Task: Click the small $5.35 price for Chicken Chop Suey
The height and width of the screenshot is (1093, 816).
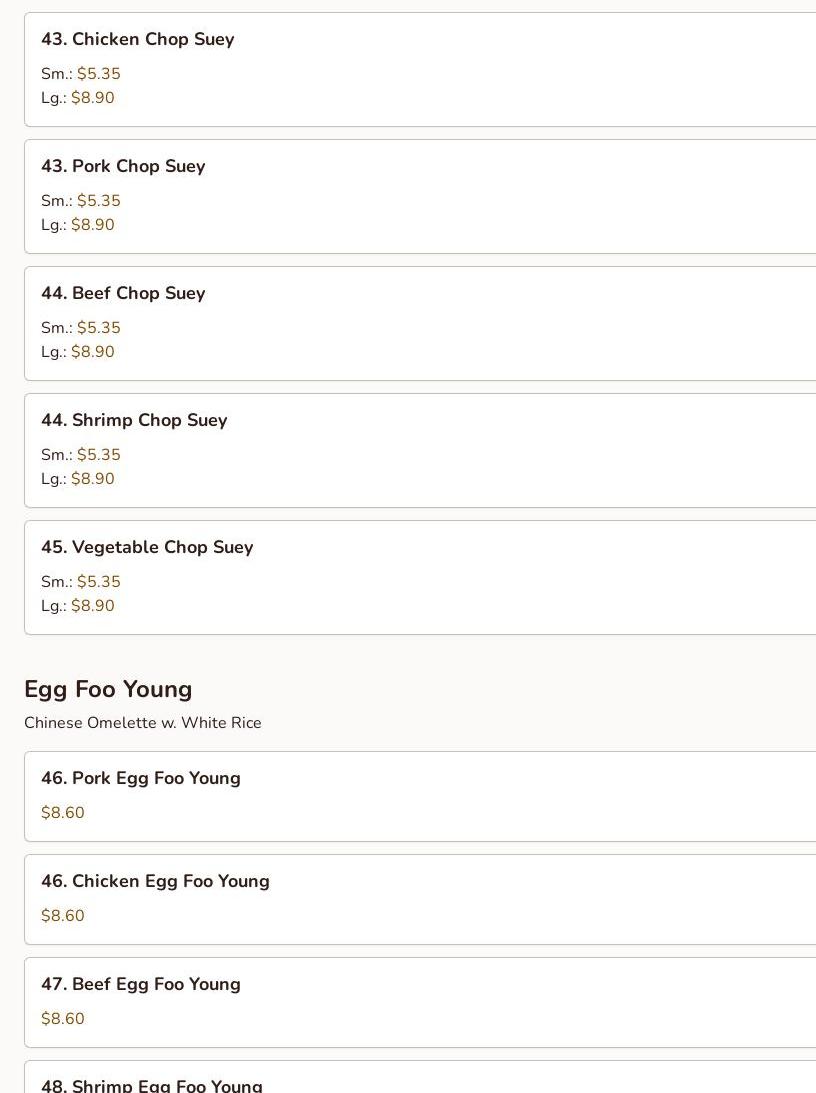Action: point(98,74)
